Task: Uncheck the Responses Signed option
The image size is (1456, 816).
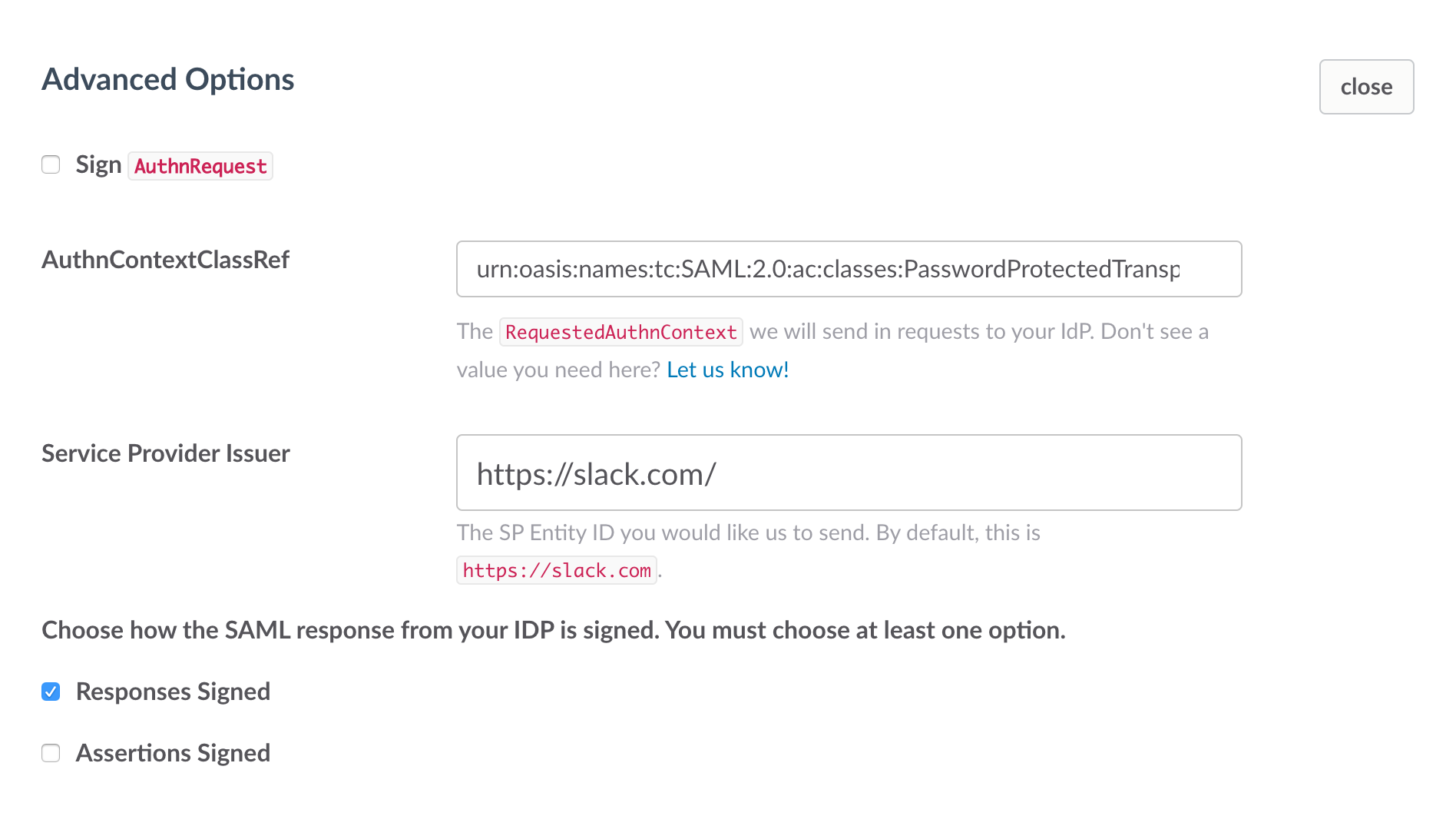Action: [51, 692]
